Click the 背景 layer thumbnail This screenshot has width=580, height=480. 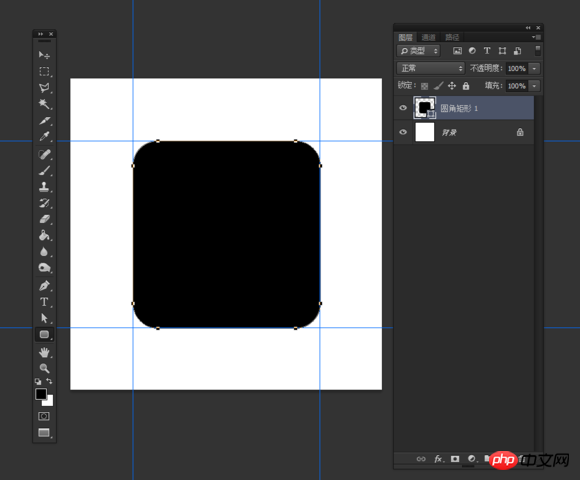425,132
